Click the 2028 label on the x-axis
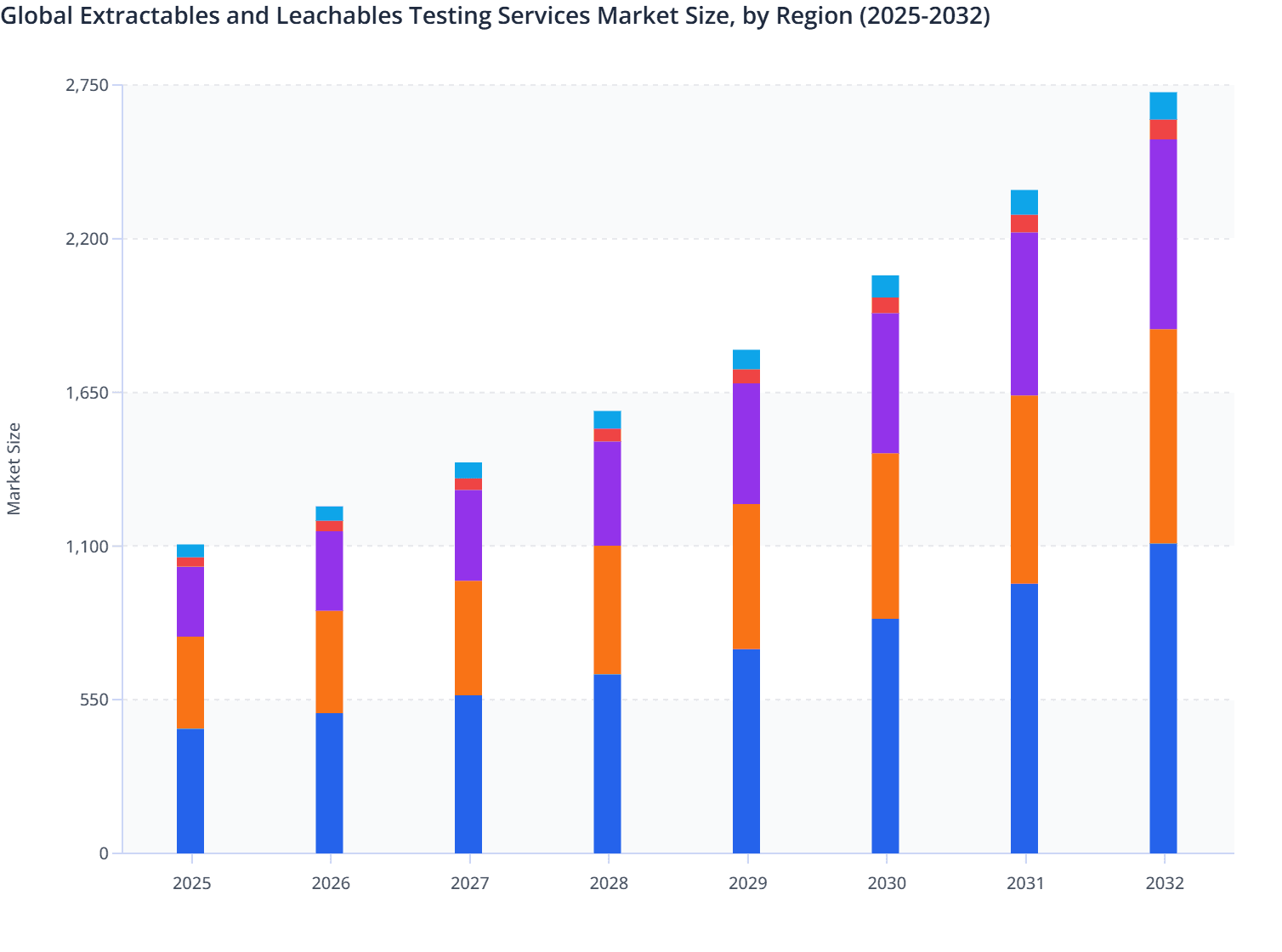1282x952 pixels. click(x=610, y=884)
